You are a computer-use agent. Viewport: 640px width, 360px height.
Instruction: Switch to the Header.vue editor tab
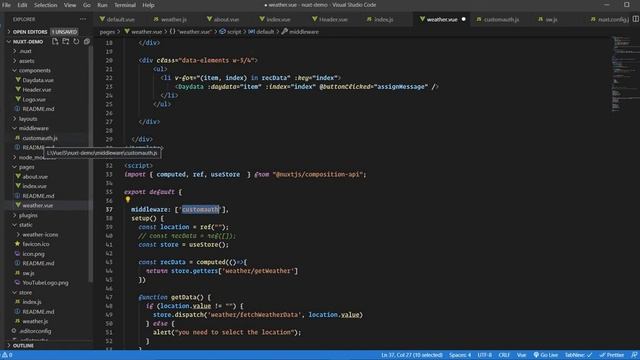(333, 19)
